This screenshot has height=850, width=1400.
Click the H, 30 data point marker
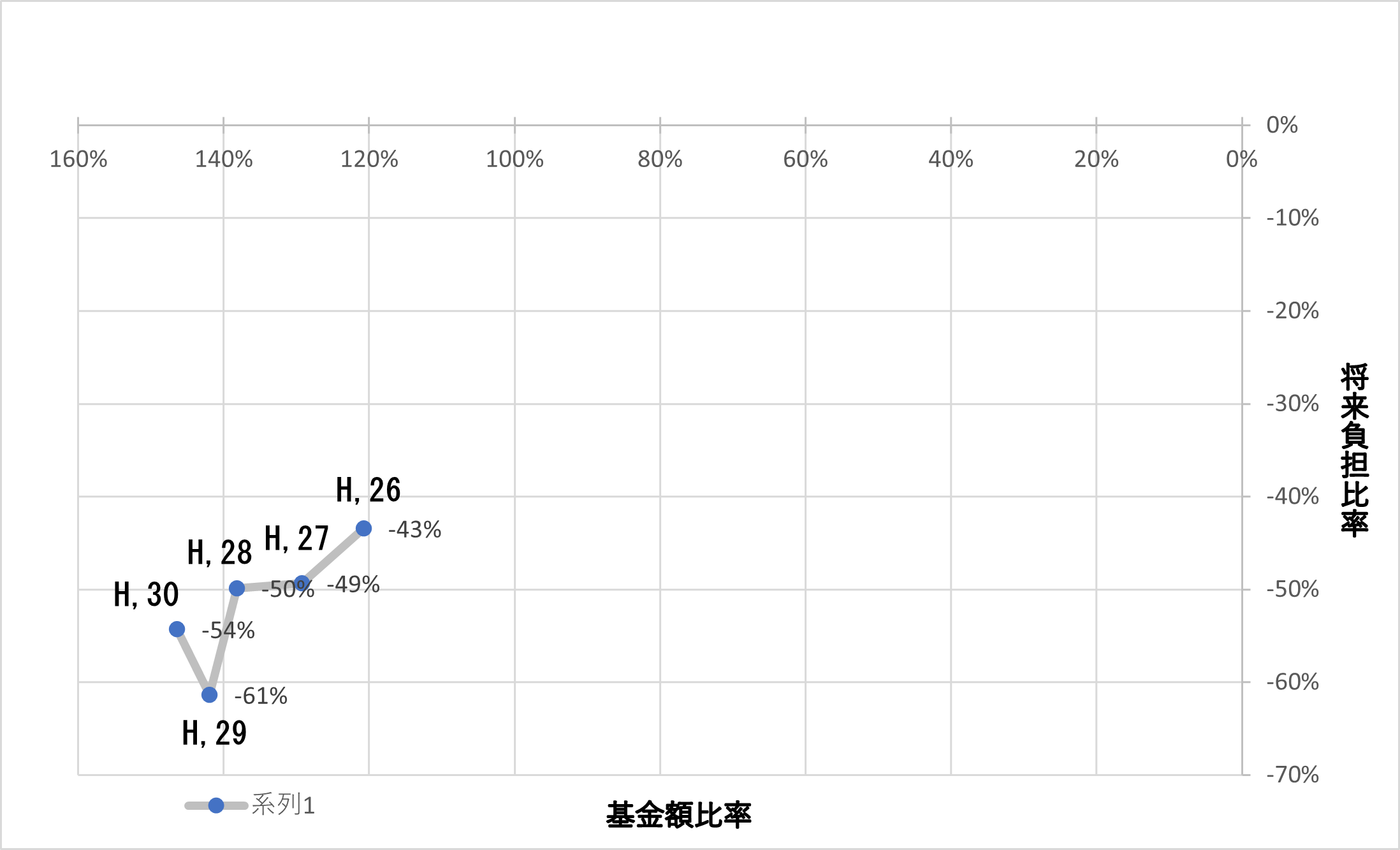click(x=177, y=629)
